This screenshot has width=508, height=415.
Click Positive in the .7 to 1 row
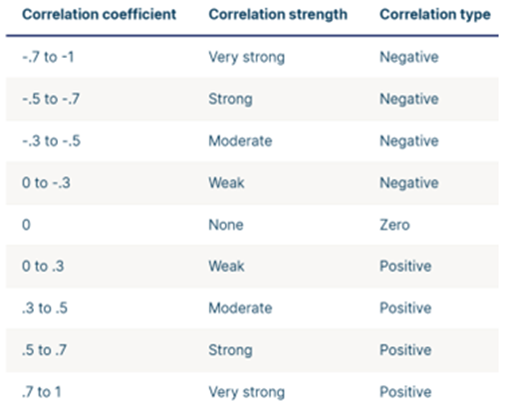406,392
